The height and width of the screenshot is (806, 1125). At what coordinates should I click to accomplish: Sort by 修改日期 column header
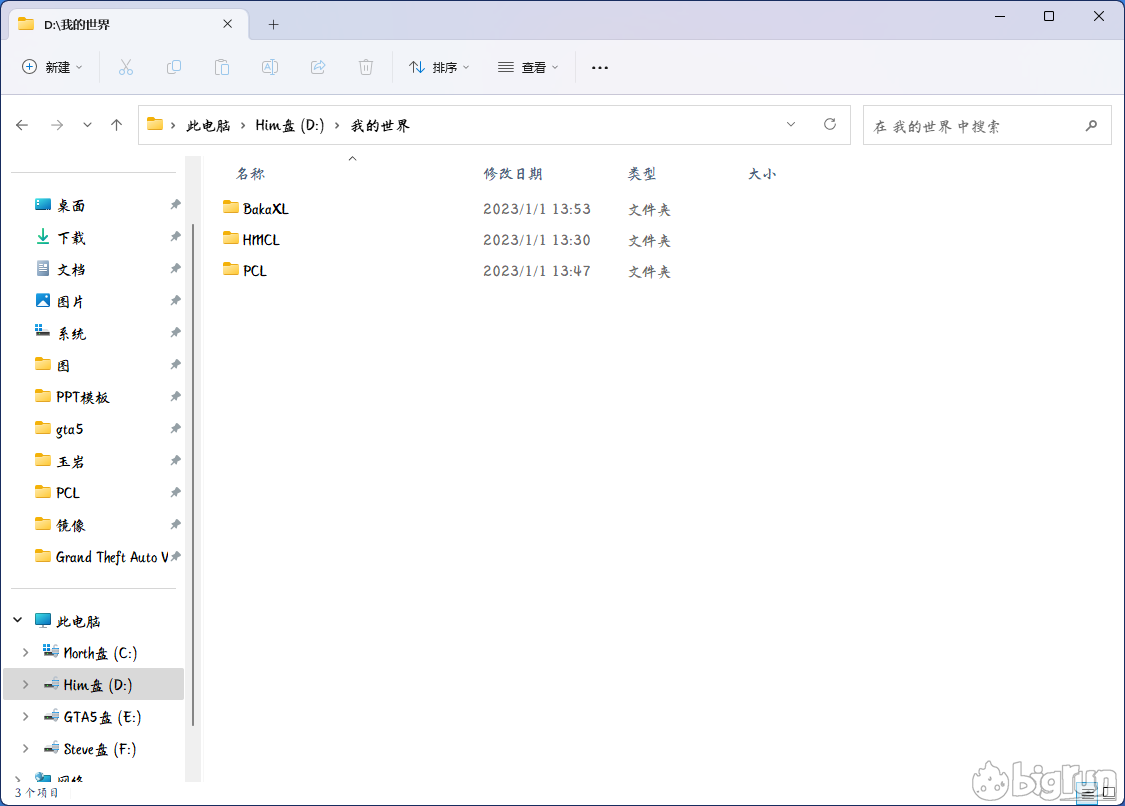point(513,174)
